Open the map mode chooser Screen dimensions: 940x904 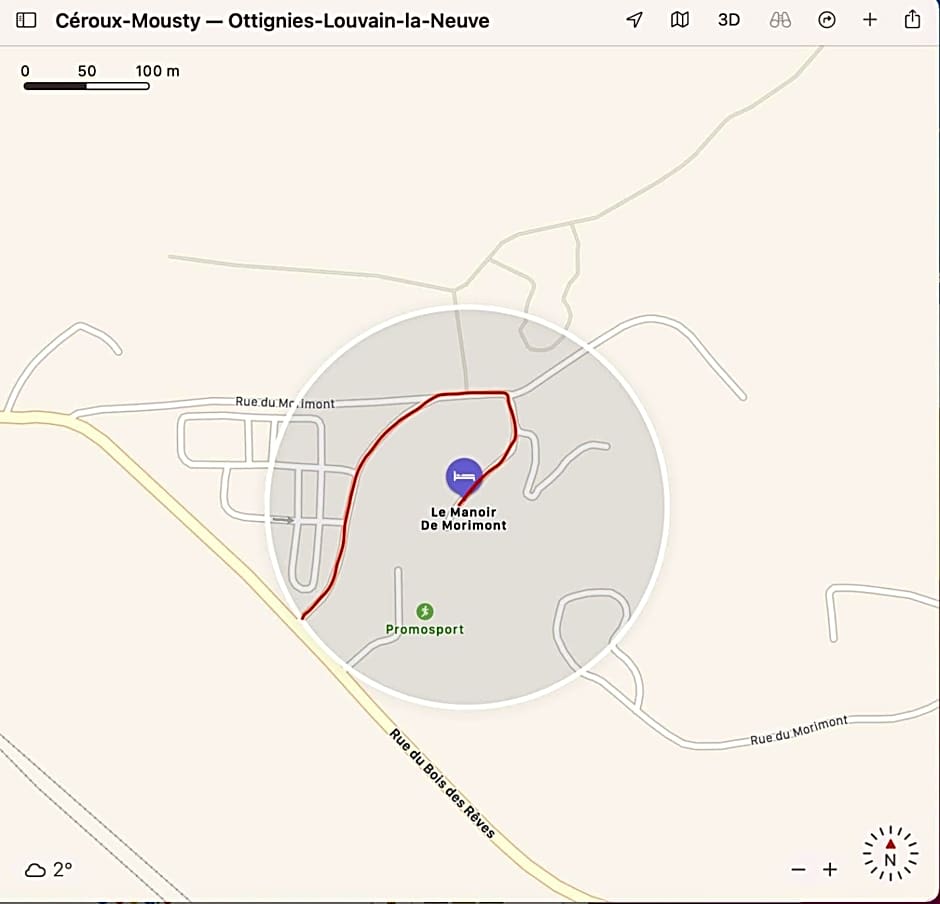pos(679,20)
